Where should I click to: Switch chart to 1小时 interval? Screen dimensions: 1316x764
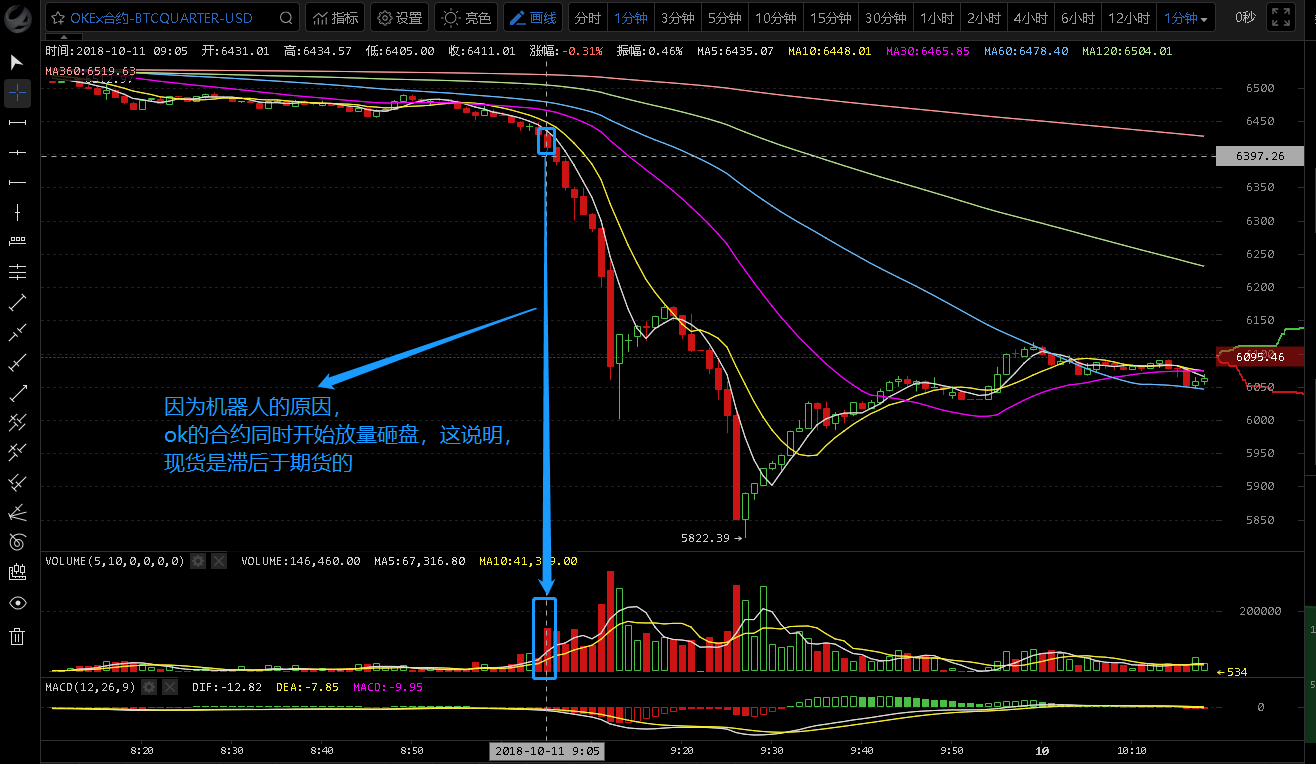tap(936, 18)
